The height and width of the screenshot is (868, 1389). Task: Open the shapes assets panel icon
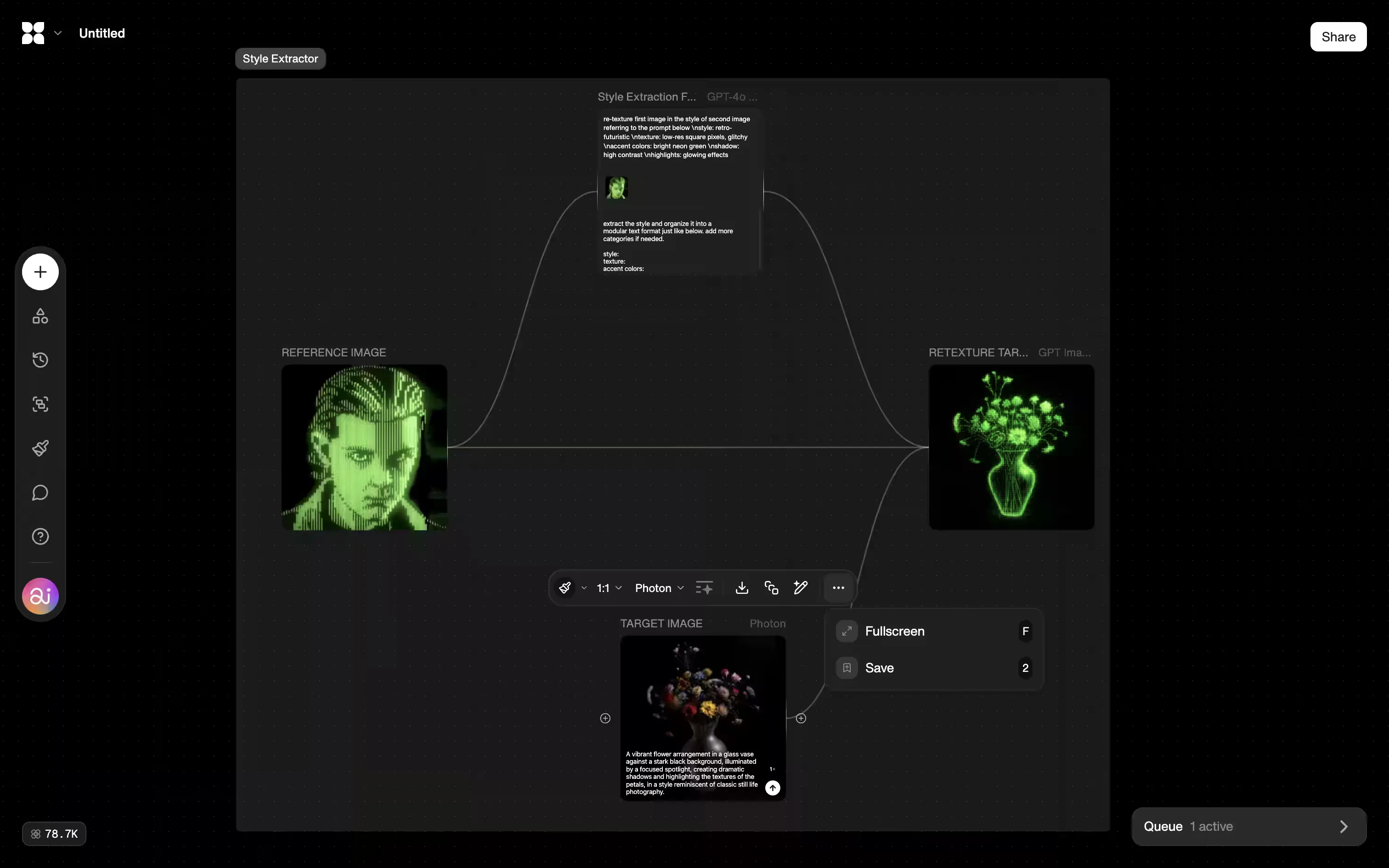tap(40, 316)
